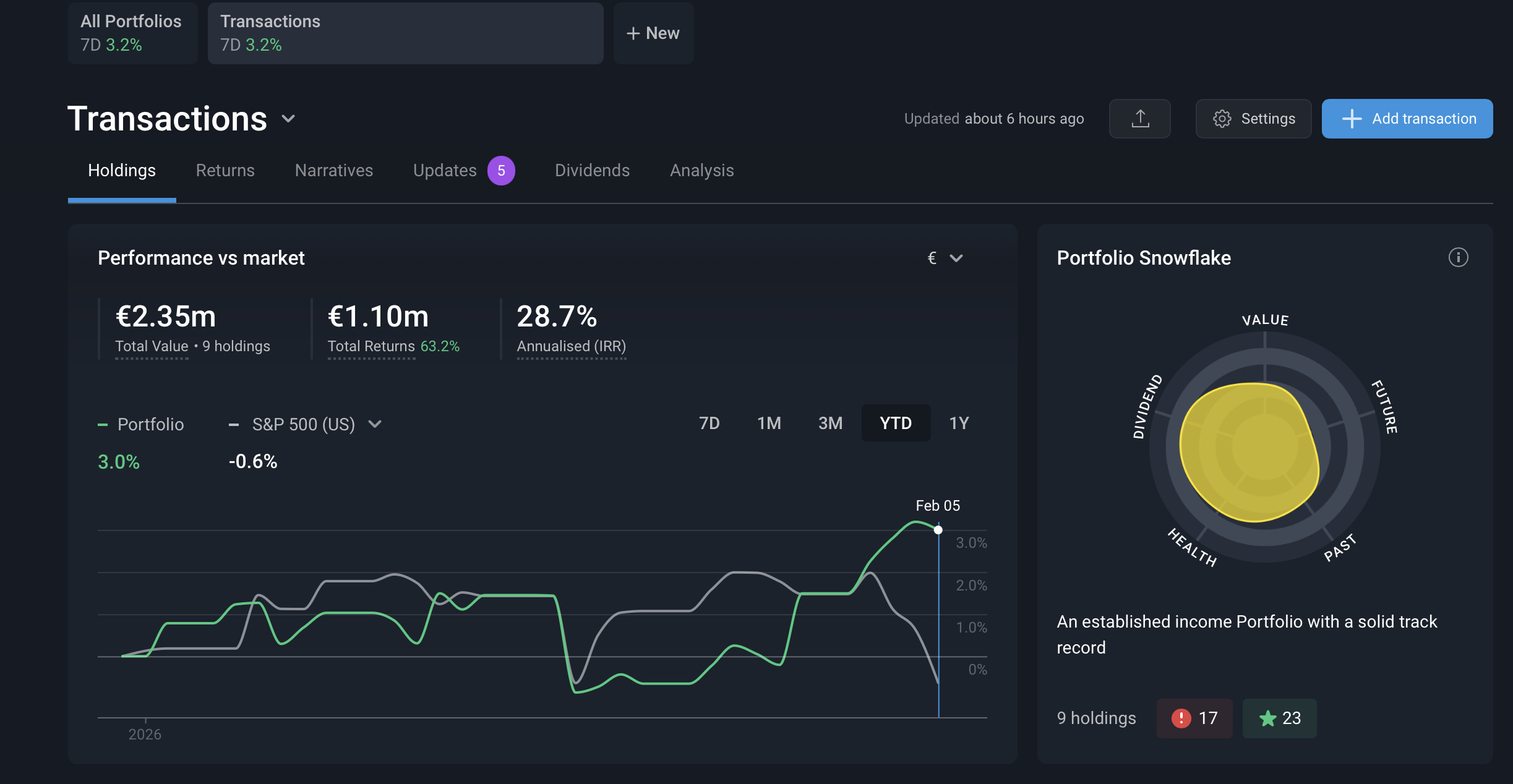
Task: Open the Dividends tab
Action: click(x=592, y=171)
